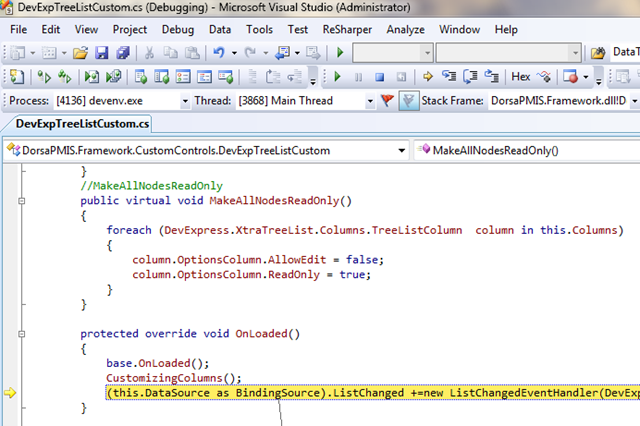640x426 pixels.
Task: Click the Step Into icon
Action: pyautogui.click(x=449, y=76)
